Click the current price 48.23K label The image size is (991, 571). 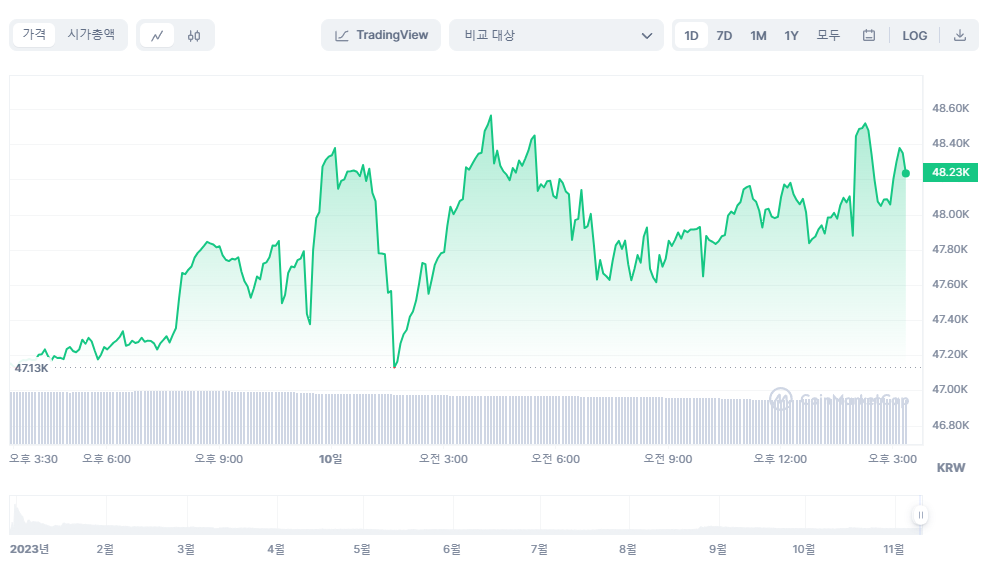tap(951, 172)
